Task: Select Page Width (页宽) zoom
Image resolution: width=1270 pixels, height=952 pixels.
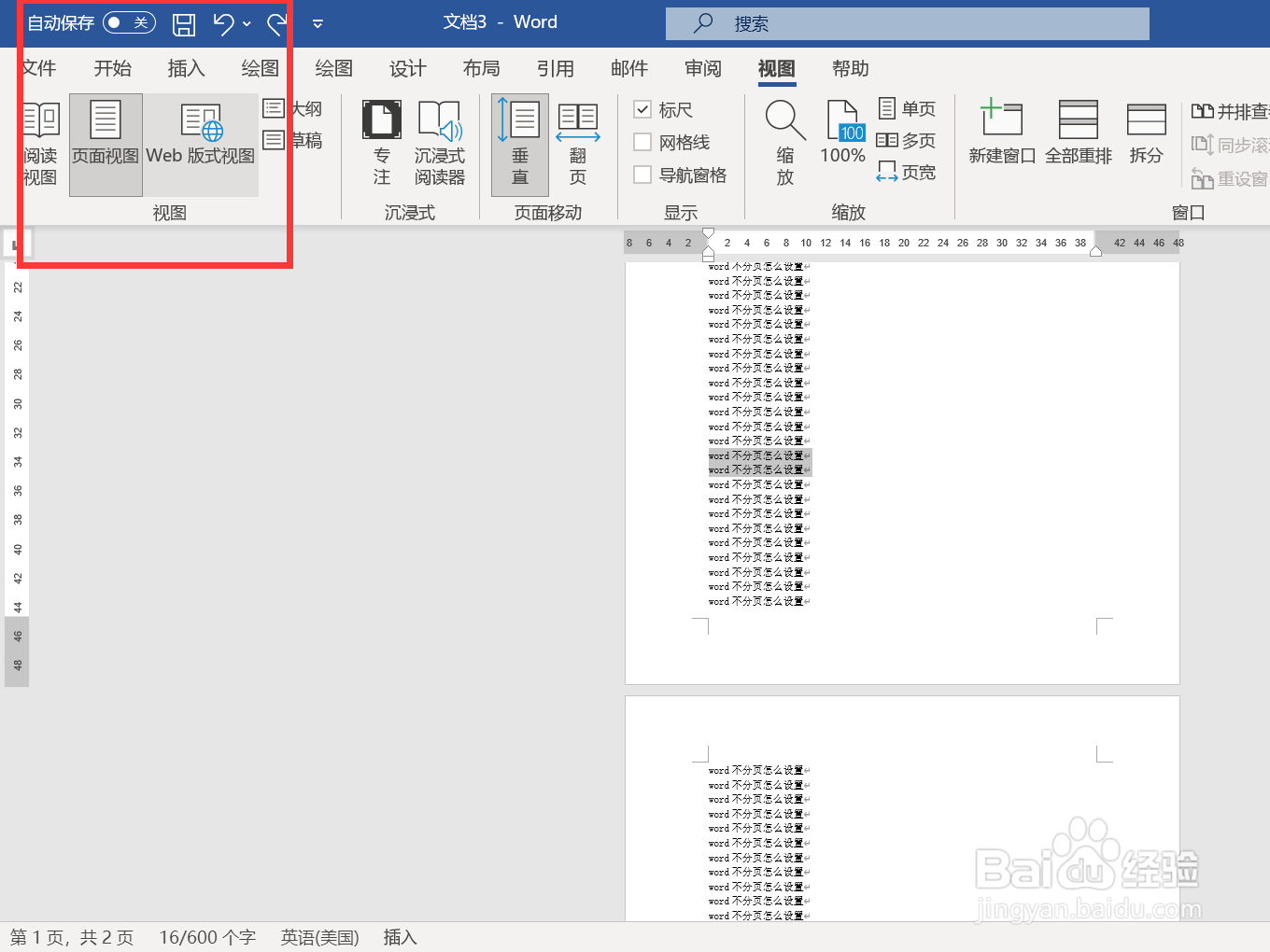Action: pos(907,172)
